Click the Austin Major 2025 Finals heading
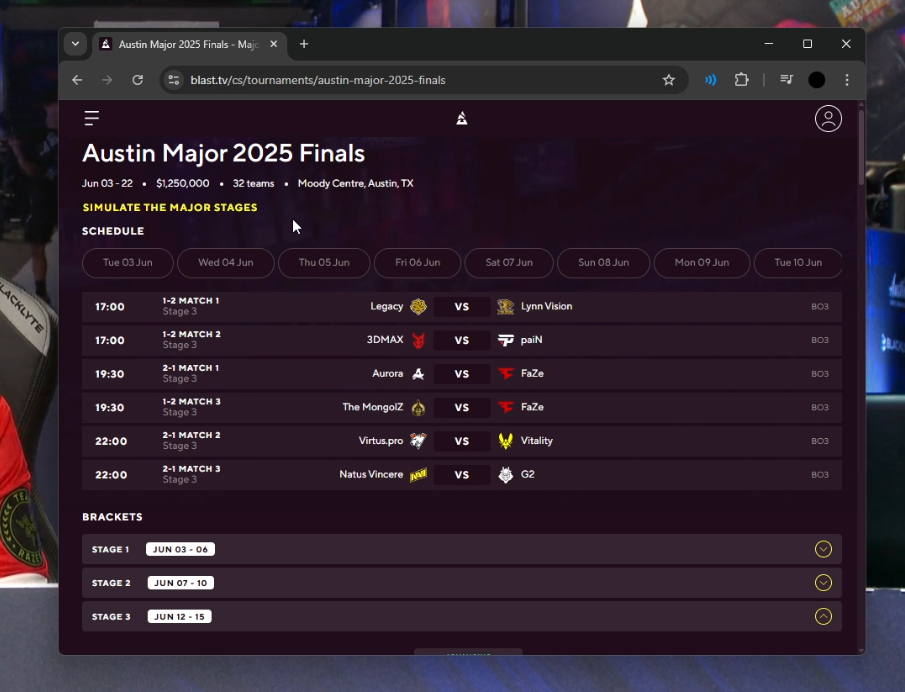The width and height of the screenshot is (905, 692). pos(223,154)
